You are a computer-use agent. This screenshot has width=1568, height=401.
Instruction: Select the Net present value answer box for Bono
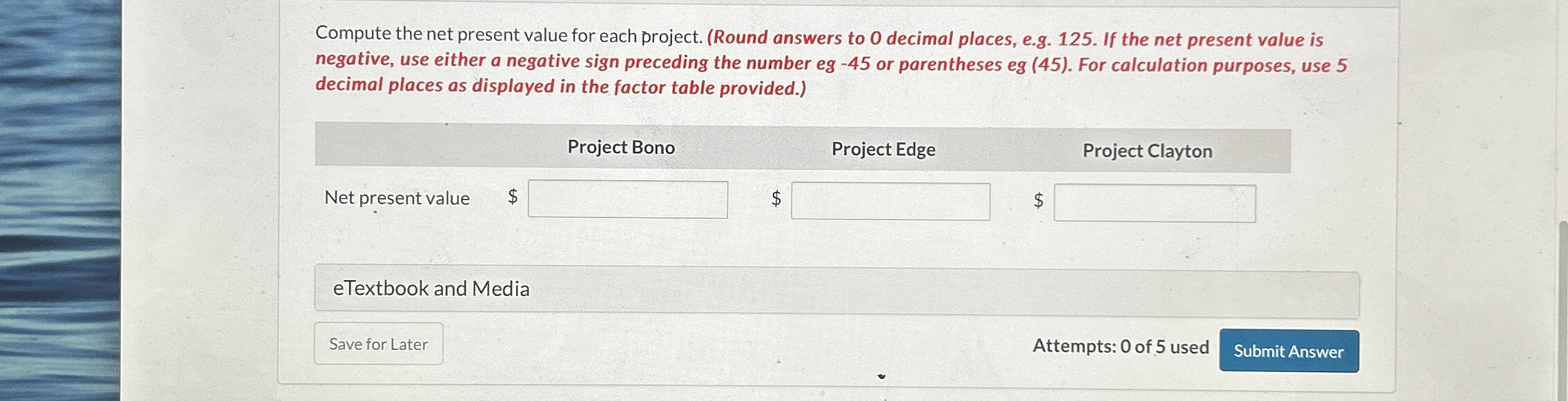(x=628, y=199)
